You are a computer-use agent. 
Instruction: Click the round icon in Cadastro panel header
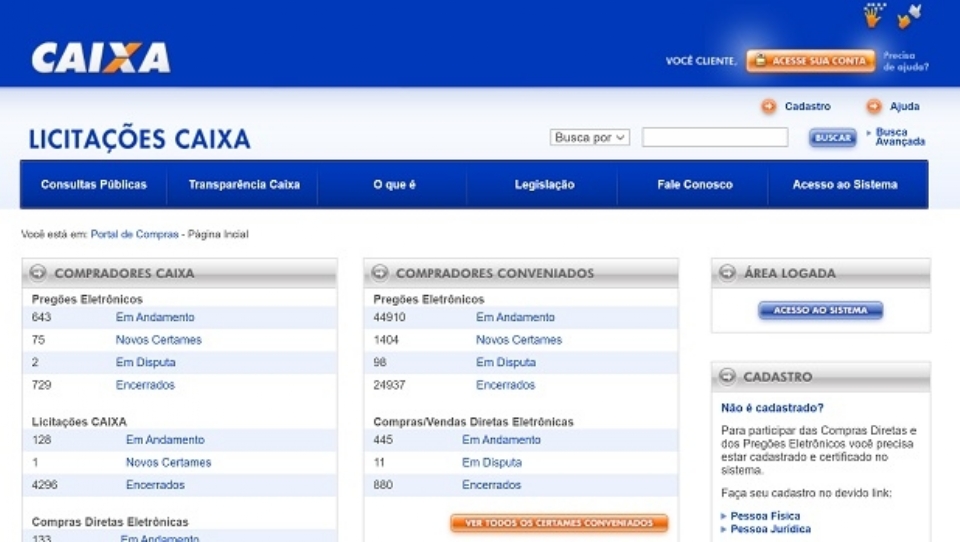(x=727, y=377)
